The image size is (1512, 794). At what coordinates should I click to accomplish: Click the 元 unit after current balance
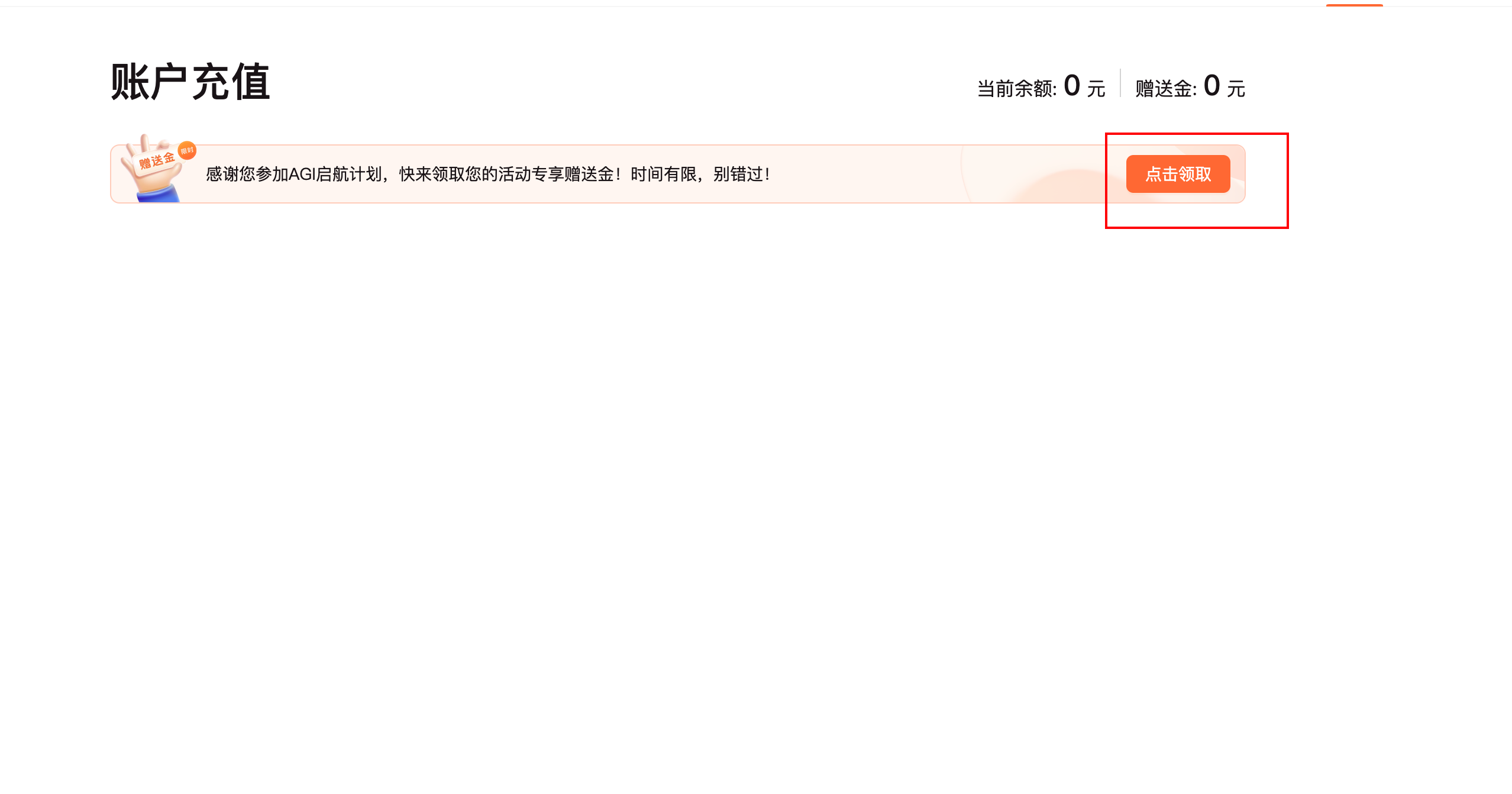1096,89
